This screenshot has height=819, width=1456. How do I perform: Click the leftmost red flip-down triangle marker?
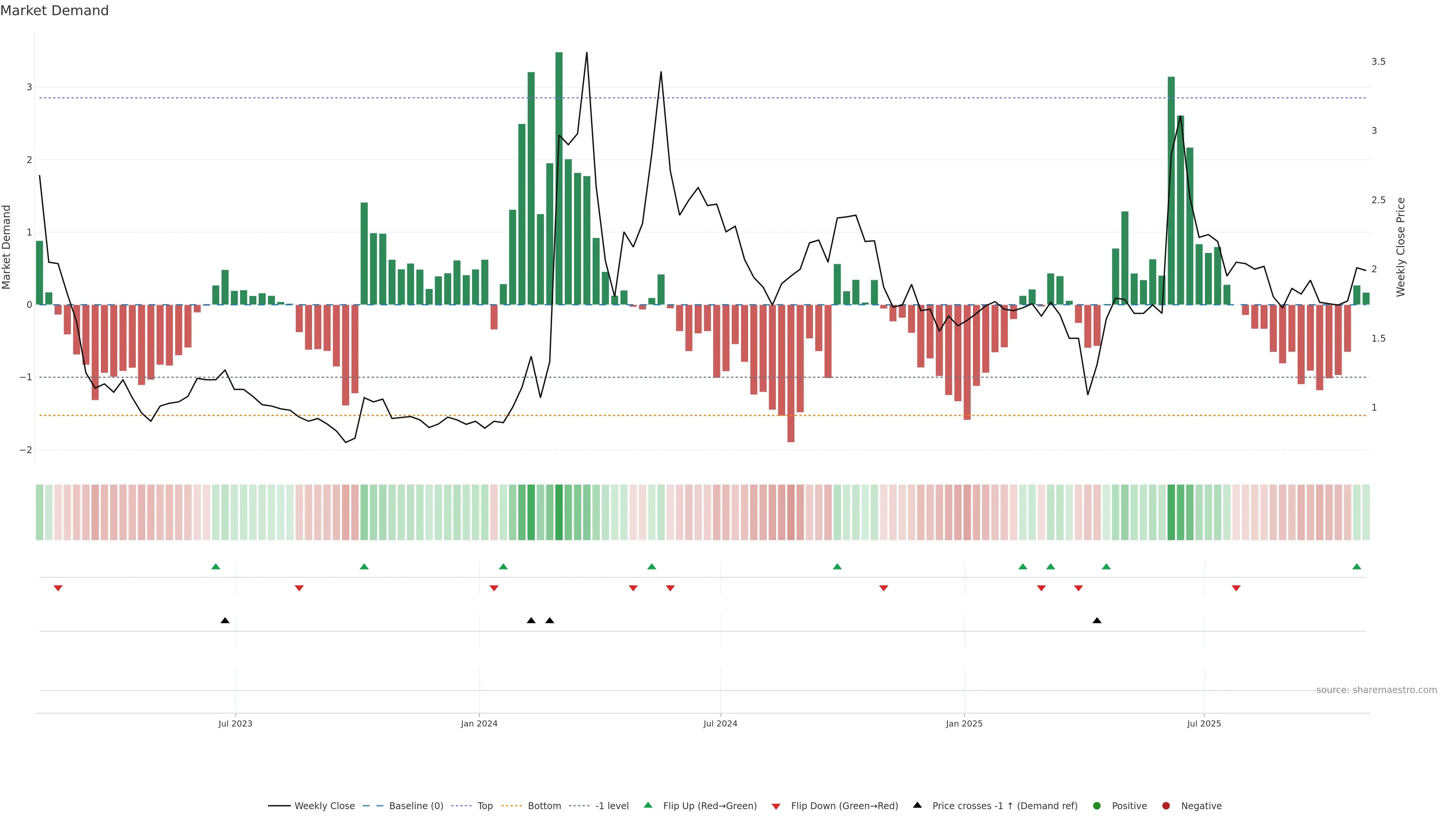point(58,588)
